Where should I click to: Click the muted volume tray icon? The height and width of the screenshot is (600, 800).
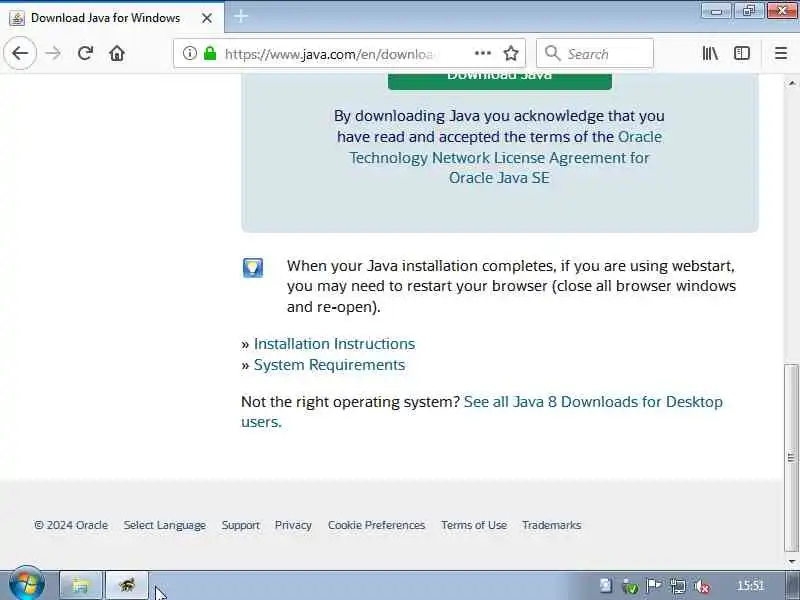(x=702, y=586)
